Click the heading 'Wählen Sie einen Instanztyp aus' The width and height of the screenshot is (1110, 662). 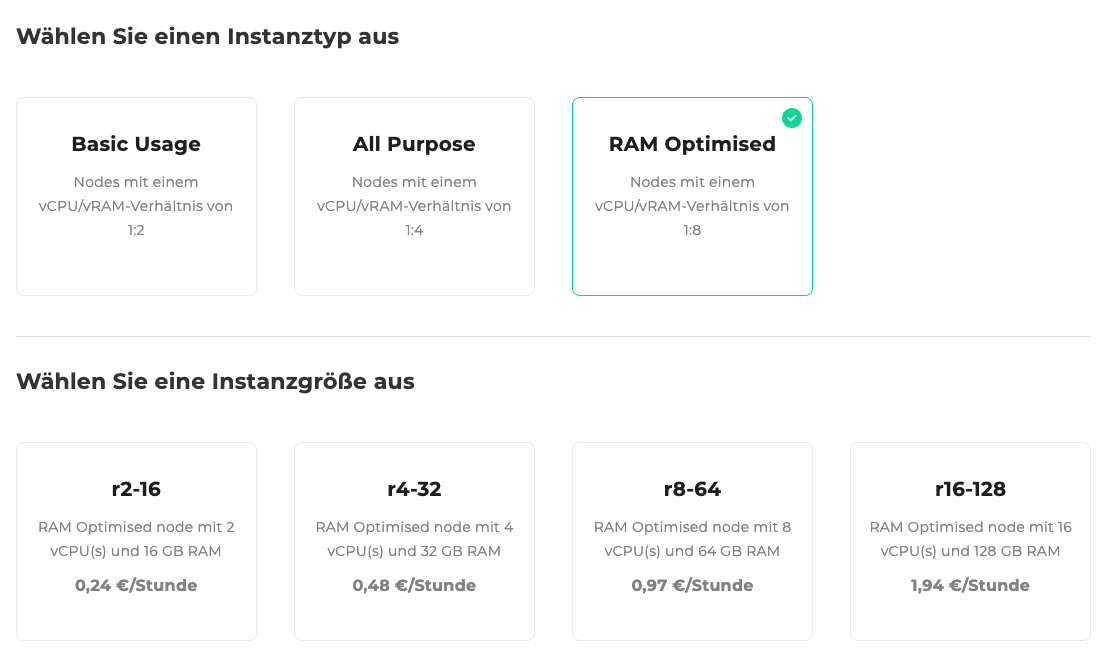click(206, 36)
